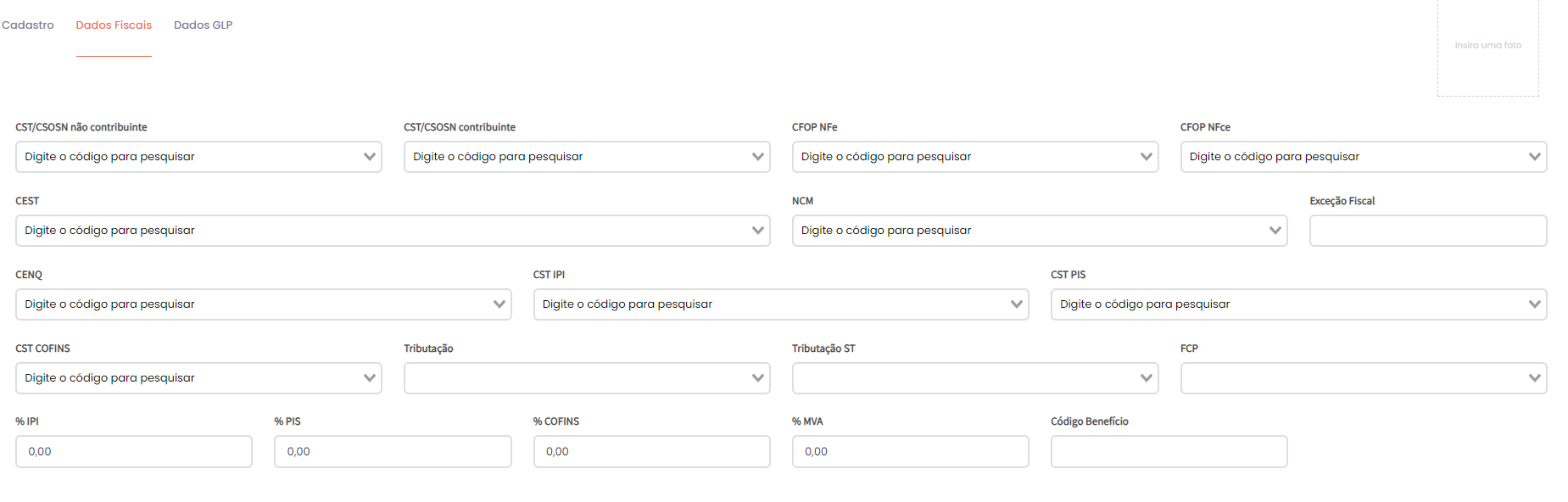Image resolution: width=1568 pixels, height=502 pixels.
Task: Click the 'Insira uma foto' upload box
Action: click(x=1487, y=47)
